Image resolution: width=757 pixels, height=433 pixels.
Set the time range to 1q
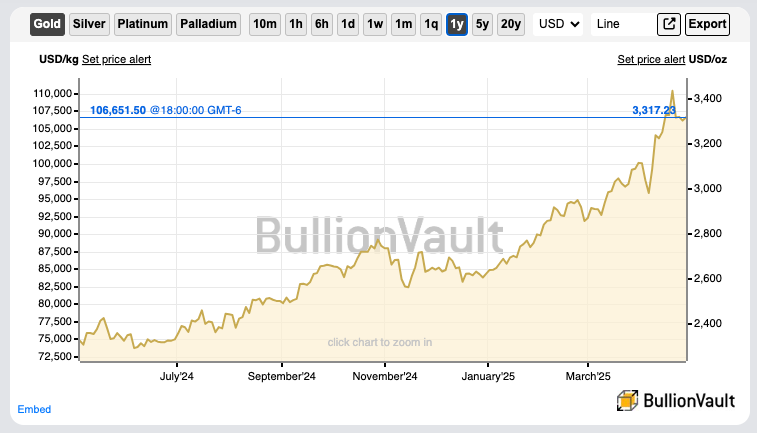click(x=431, y=24)
